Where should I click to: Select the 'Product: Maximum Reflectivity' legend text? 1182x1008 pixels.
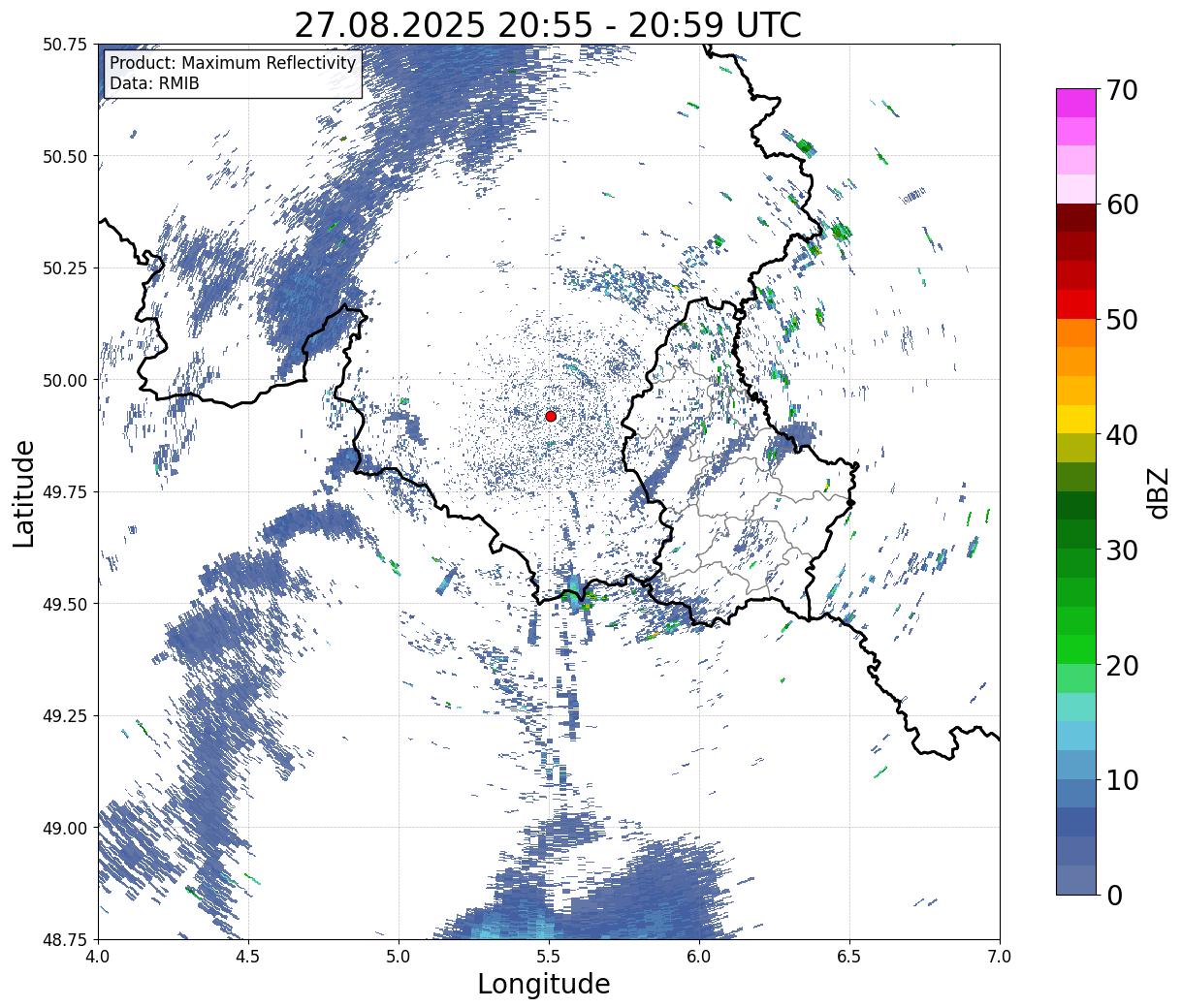(233, 63)
